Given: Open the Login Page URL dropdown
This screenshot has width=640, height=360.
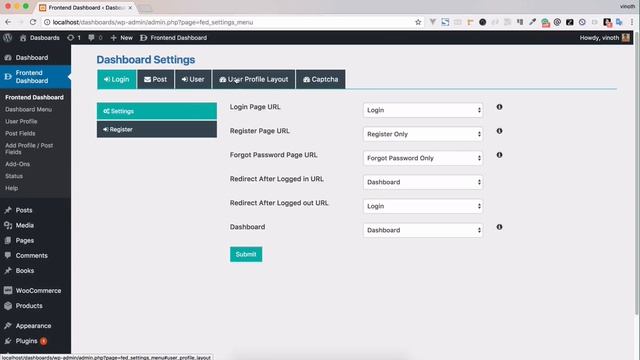Looking at the screenshot, I should pyautogui.click(x=423, y=110).
